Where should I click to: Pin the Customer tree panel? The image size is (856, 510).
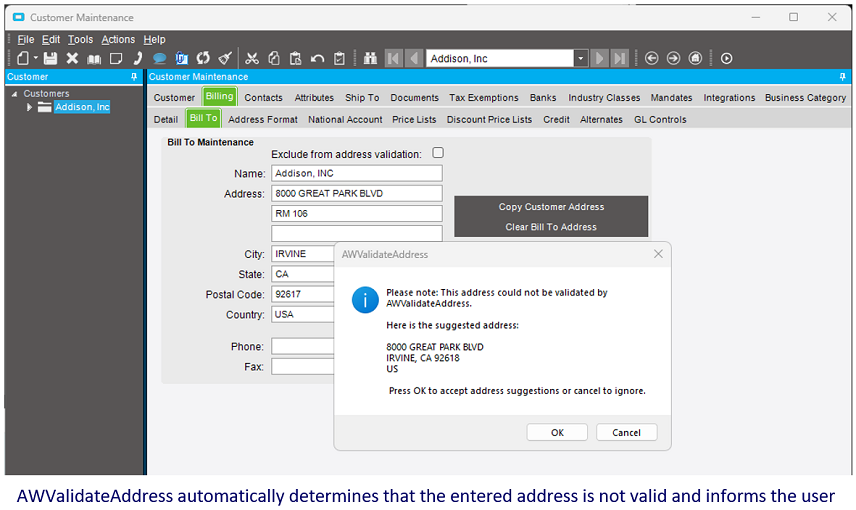(134, 77)
